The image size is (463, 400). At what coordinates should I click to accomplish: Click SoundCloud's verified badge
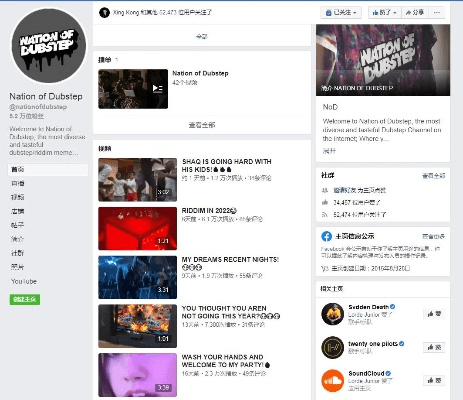point(388,373)
